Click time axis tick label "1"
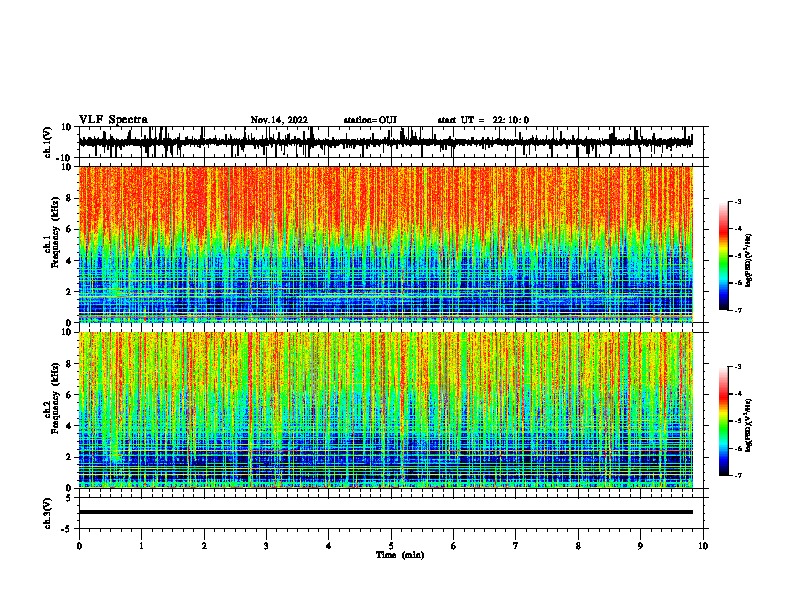Image resolution: width=792 pixels, height=612 pixels. [141, 546]
